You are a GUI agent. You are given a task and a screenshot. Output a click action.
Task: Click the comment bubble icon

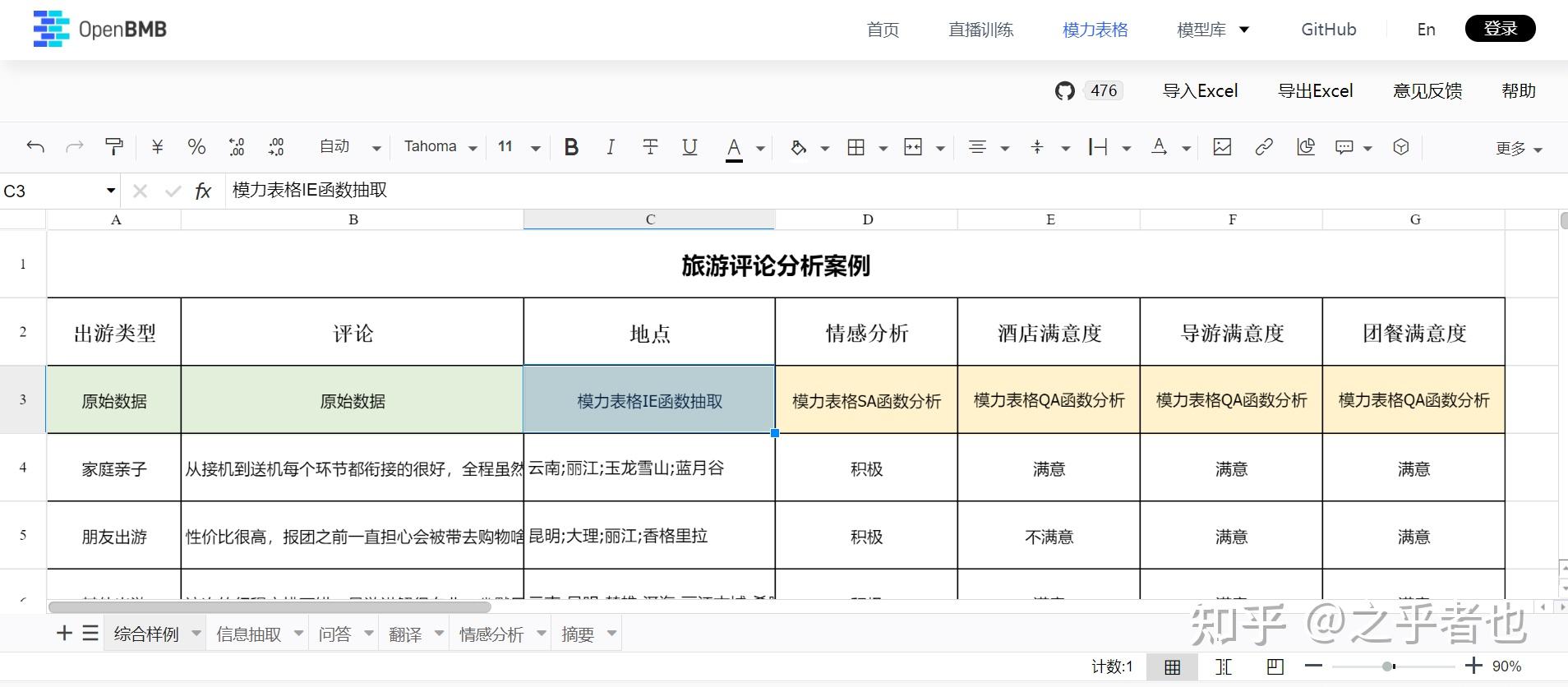point(1344,147)
